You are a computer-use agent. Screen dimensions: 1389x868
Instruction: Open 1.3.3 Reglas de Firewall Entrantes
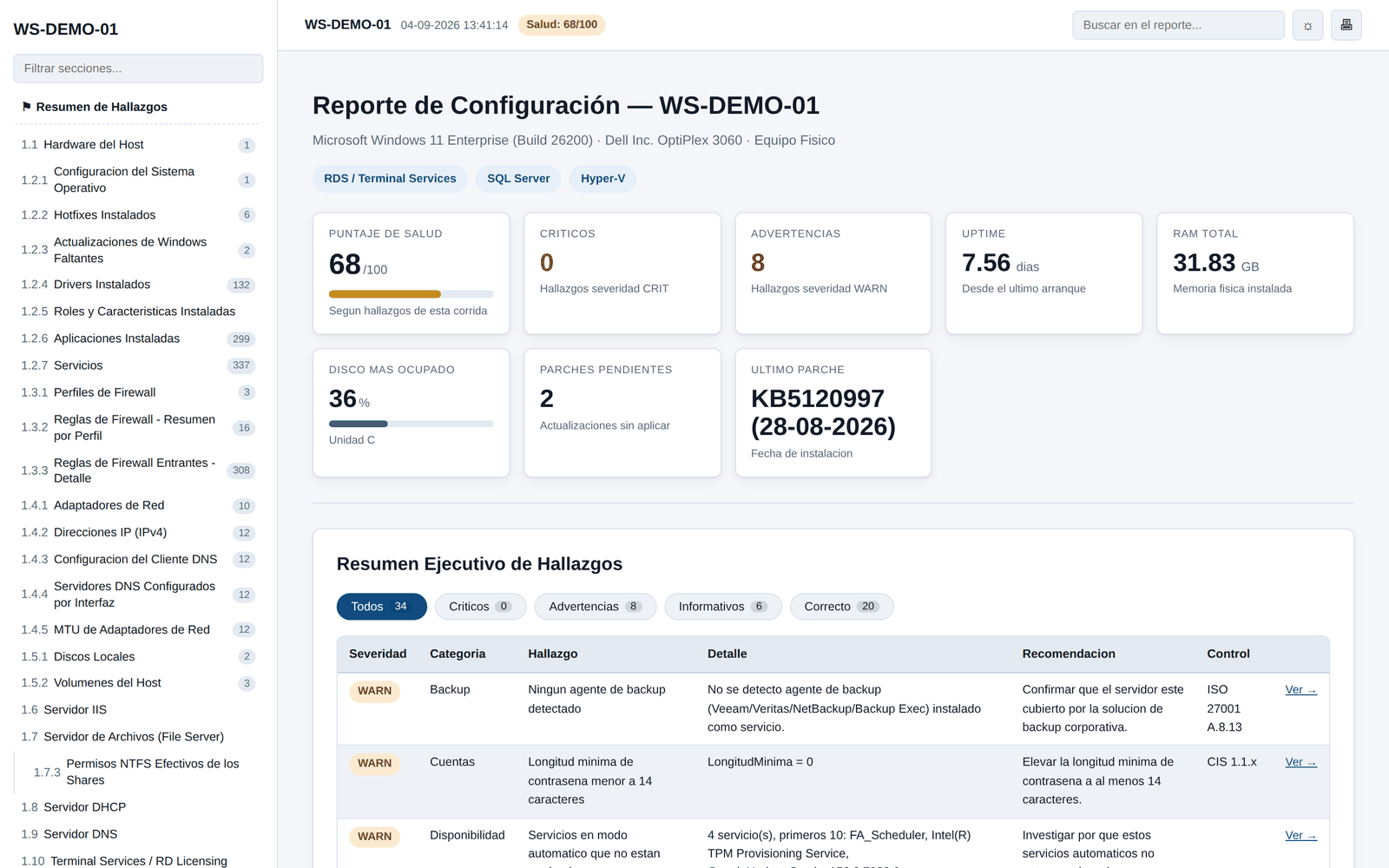pyautogui.click(x=138, y=470)
